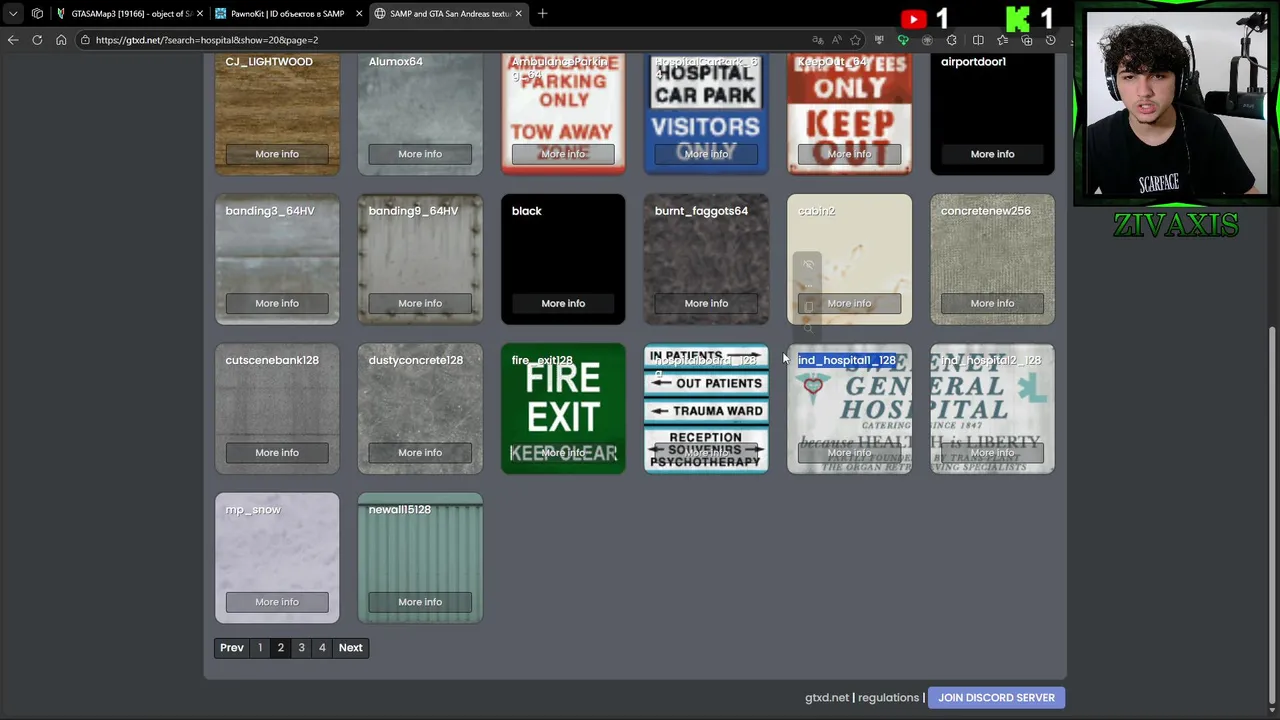Open More info for CJ_LIGHTWOOD texture
This screenshot has width=1280, height=720.
(x=277, y=154)
